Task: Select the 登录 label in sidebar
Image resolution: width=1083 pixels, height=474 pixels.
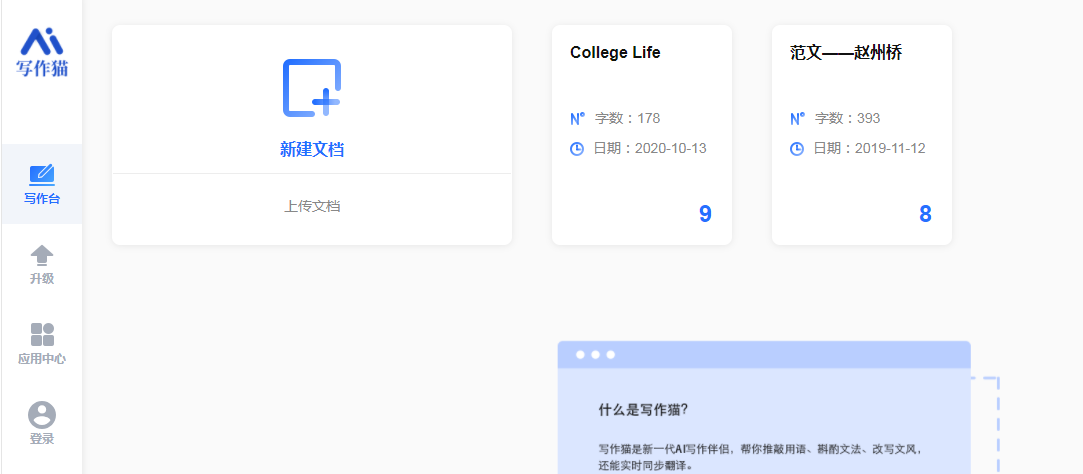Action: [42, 439]
